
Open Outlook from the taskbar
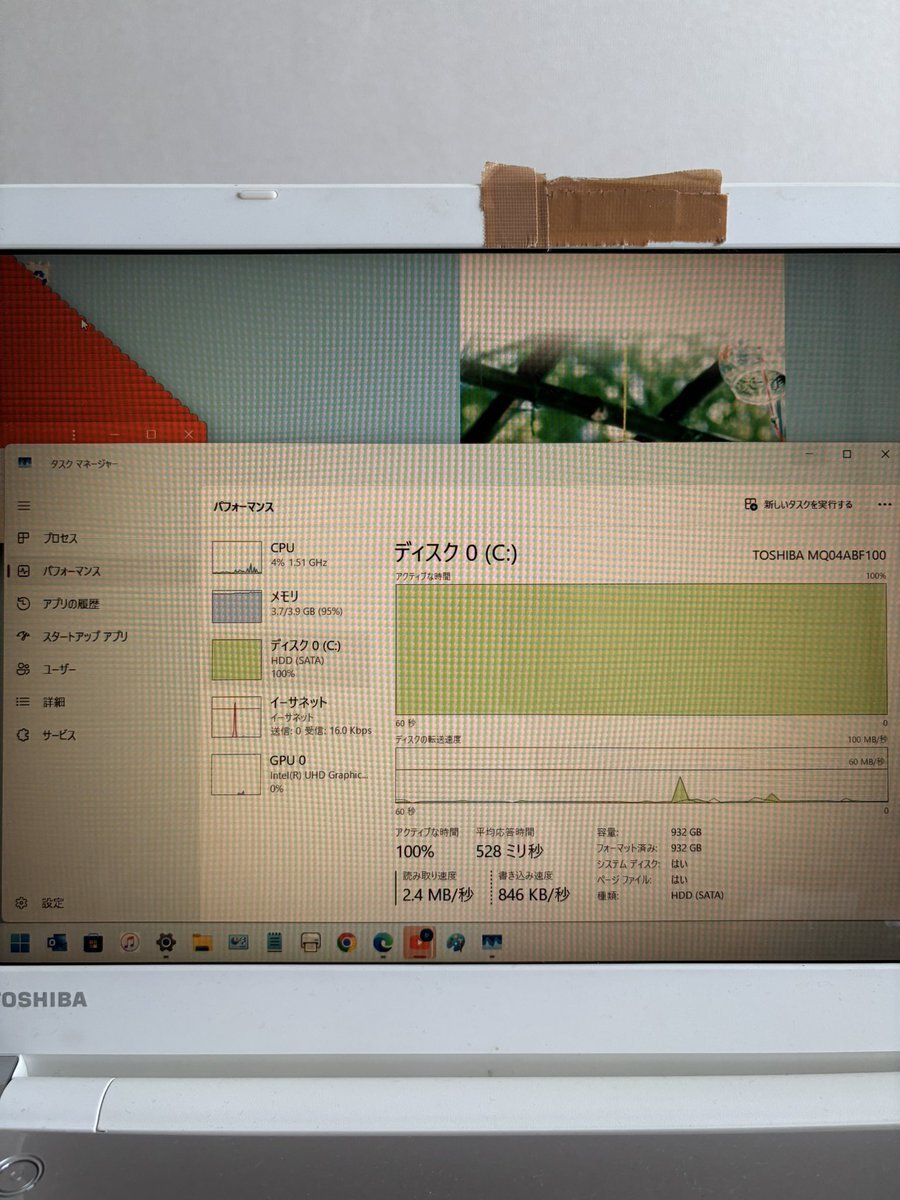coord(57,942)
